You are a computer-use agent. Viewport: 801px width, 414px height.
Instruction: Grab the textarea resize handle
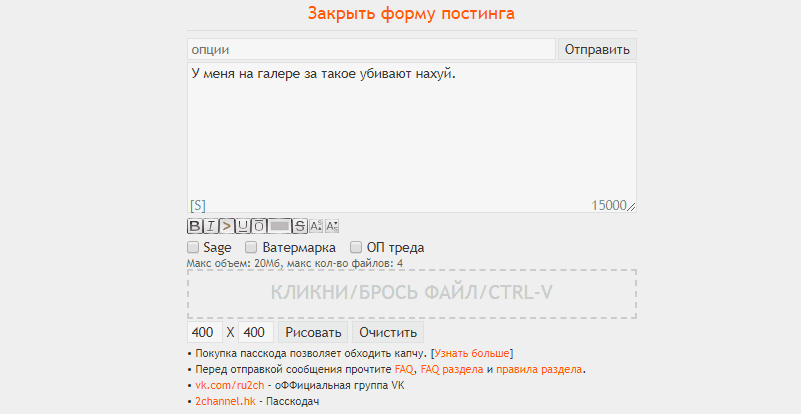coord(631,206)
